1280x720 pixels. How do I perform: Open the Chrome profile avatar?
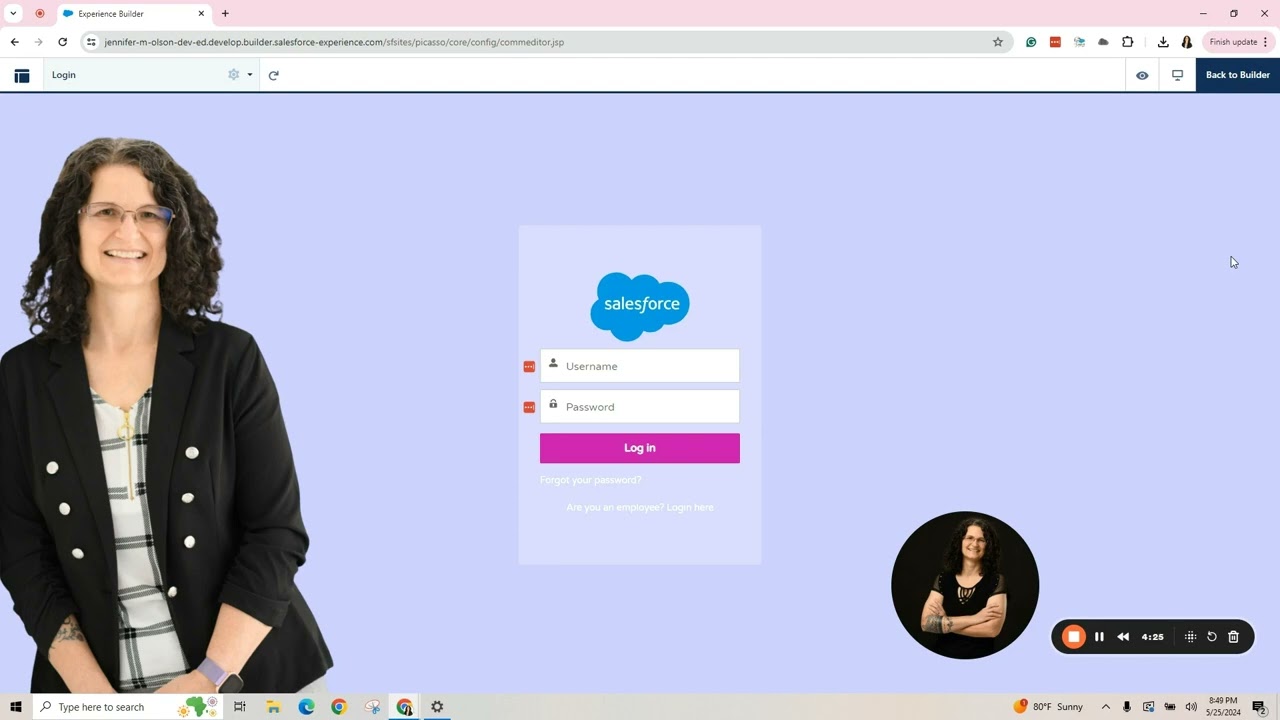point(1187,42)
